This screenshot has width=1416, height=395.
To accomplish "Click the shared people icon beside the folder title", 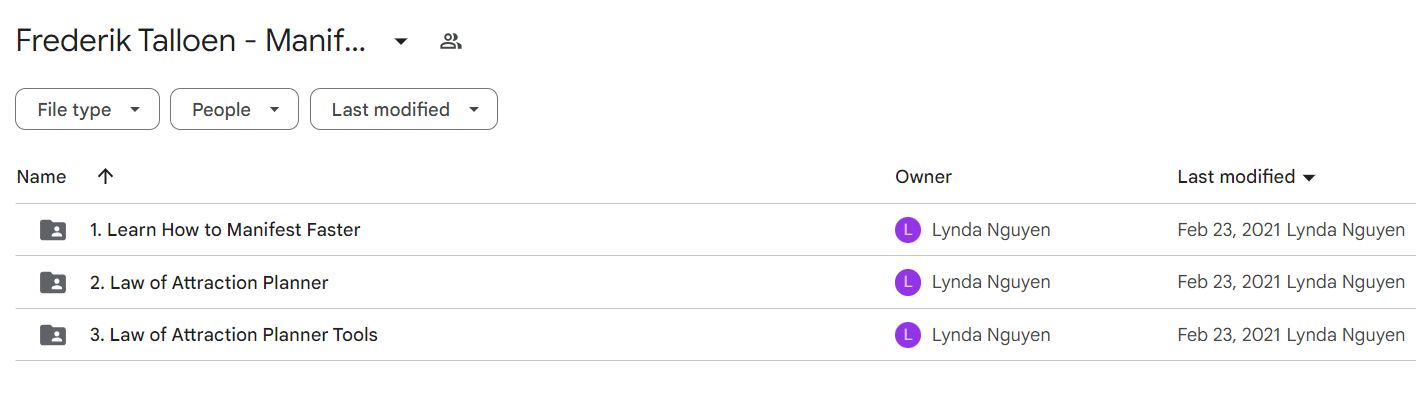I will point(451,41).
